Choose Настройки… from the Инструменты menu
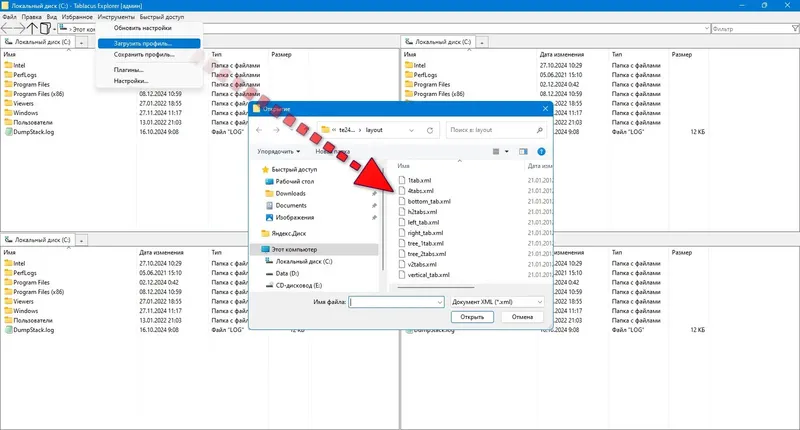800x430 pixels. [149, 81]
